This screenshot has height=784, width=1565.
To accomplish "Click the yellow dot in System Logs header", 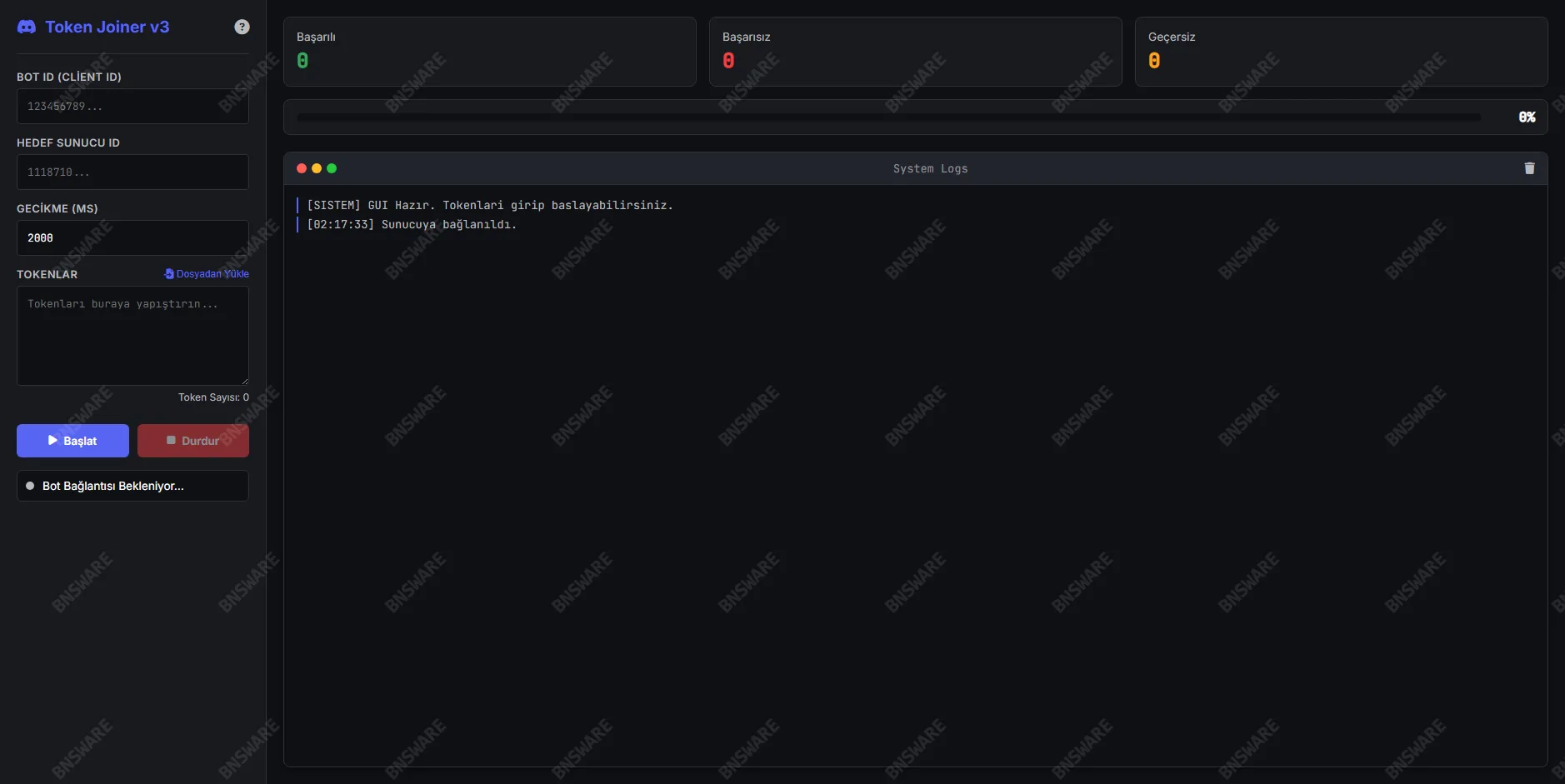I will (317, 168).
